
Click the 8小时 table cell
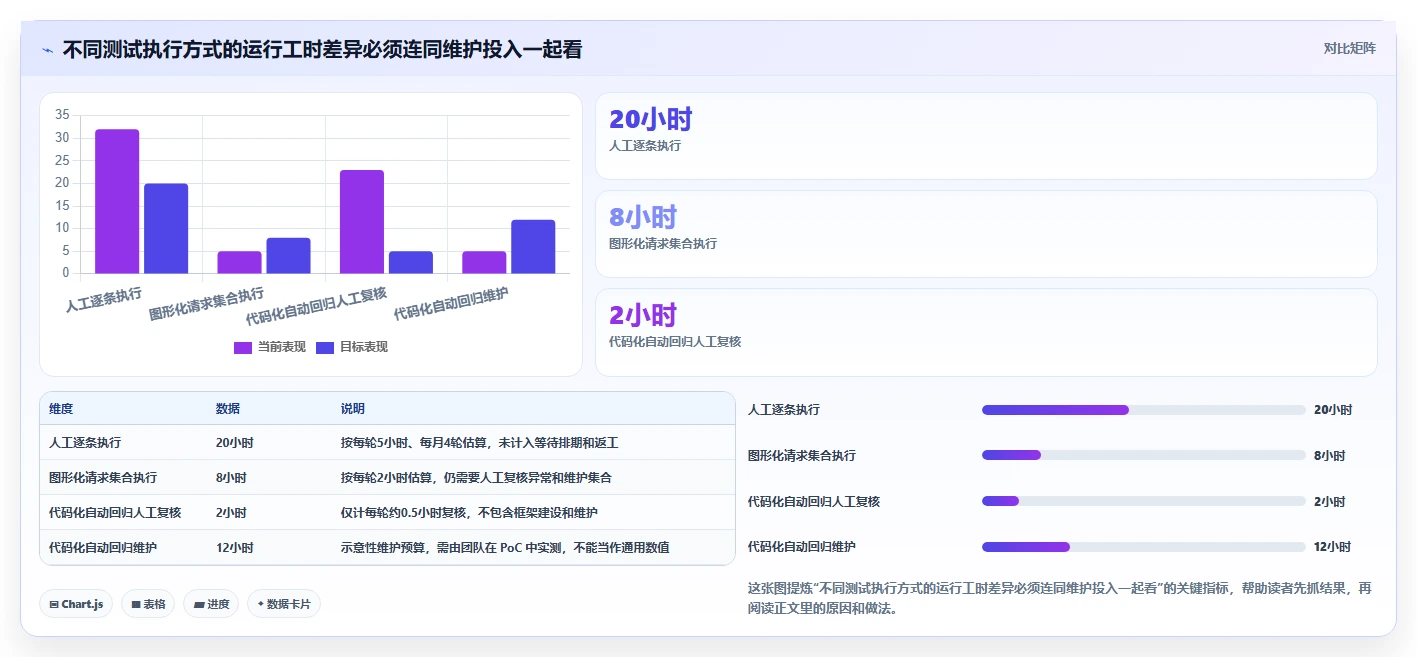tap(231, 477)
